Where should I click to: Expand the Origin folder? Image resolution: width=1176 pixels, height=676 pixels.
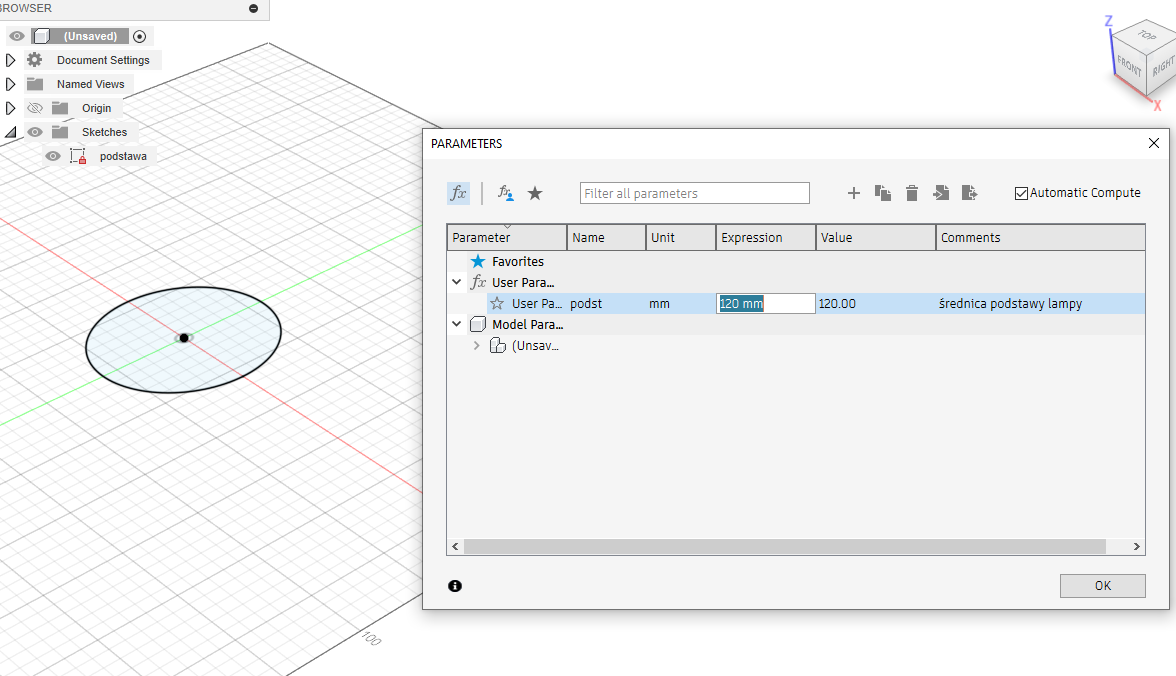click(x=10, y=108)
